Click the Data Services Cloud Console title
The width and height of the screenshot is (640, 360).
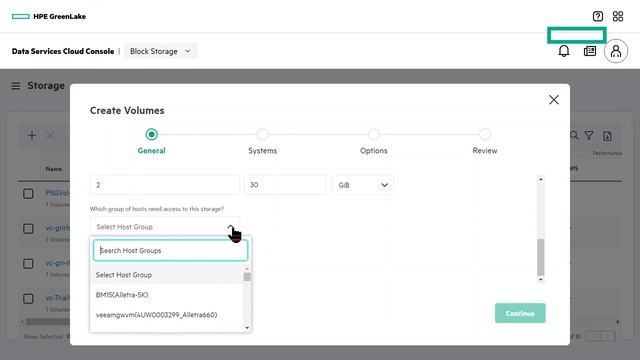63,51
